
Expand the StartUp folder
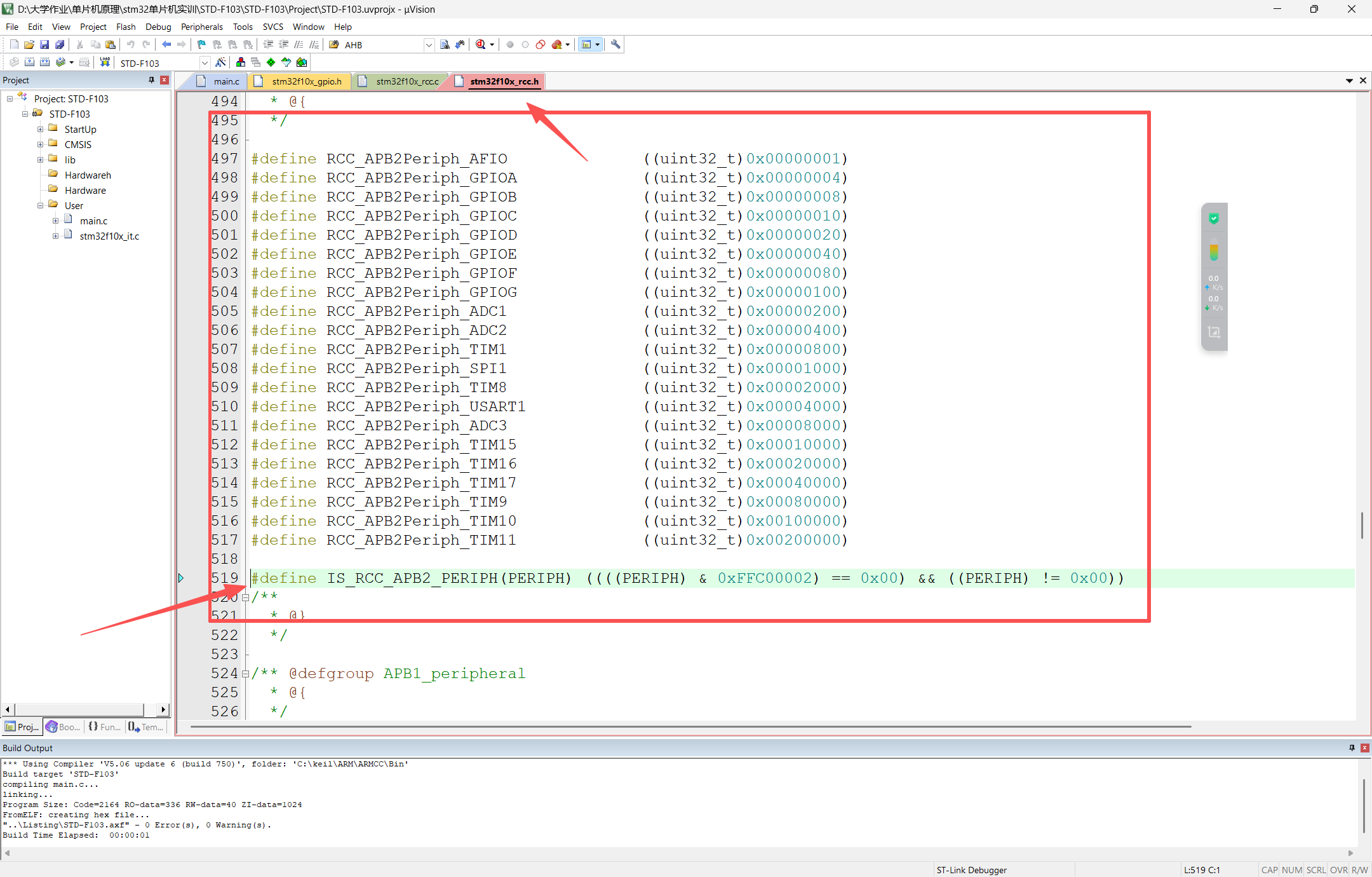coord(41,129)
